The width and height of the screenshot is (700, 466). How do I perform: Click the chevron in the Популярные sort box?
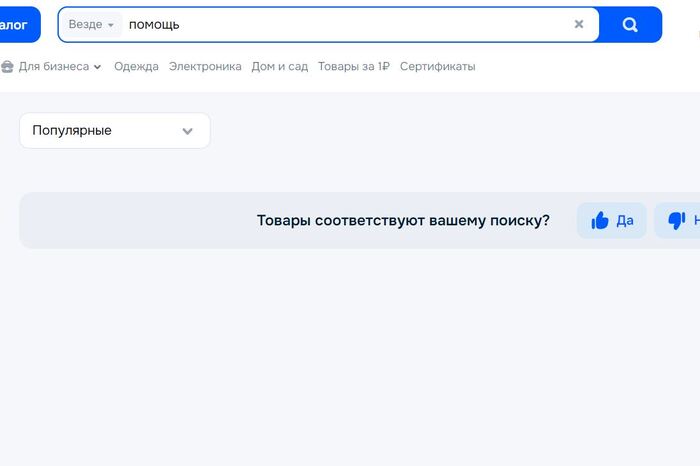[x=187, y=131]
